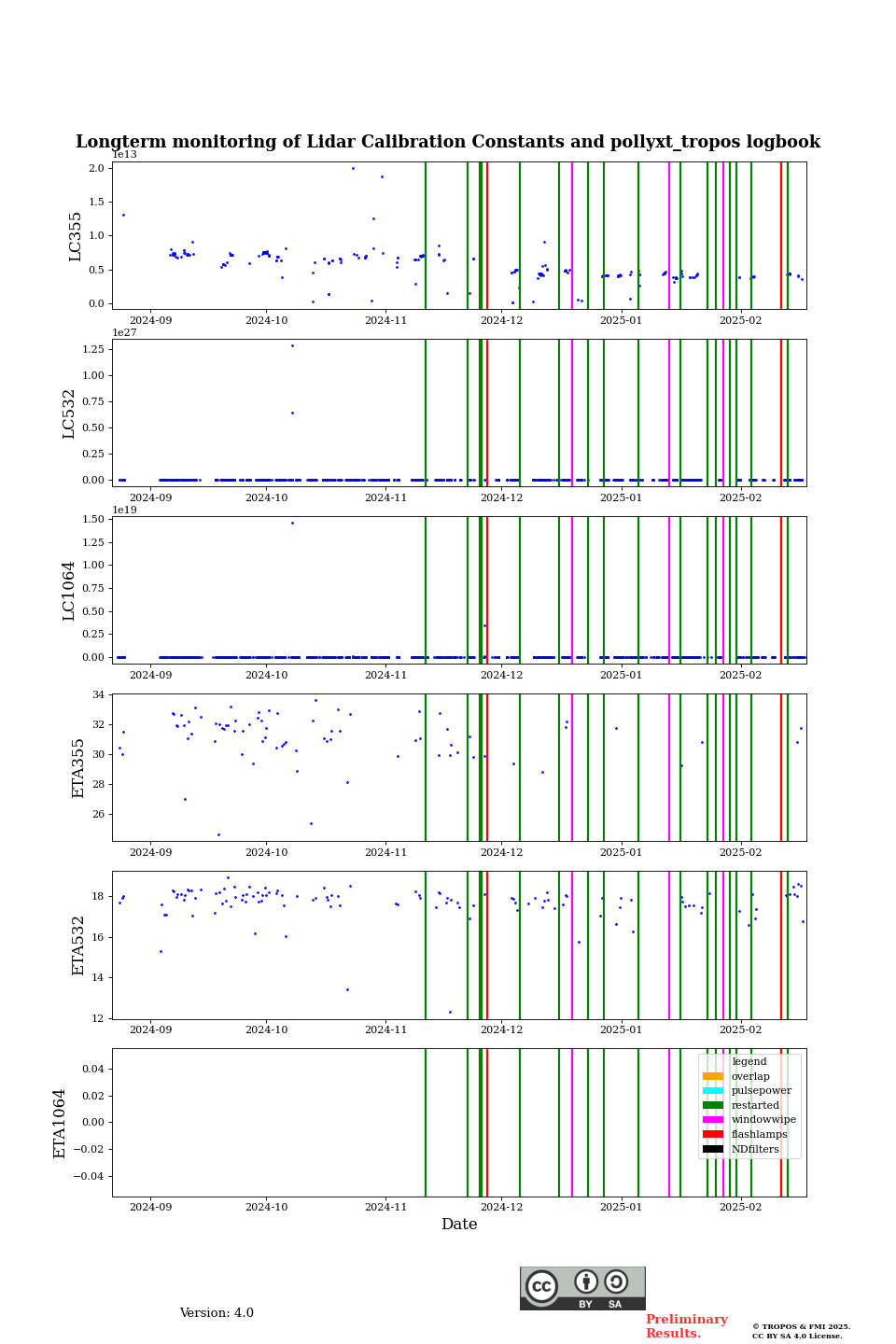Click the 2024-12 tick label under Date axis
The width and height of the screenshot is (896, 1344).
pos(501,1207)
